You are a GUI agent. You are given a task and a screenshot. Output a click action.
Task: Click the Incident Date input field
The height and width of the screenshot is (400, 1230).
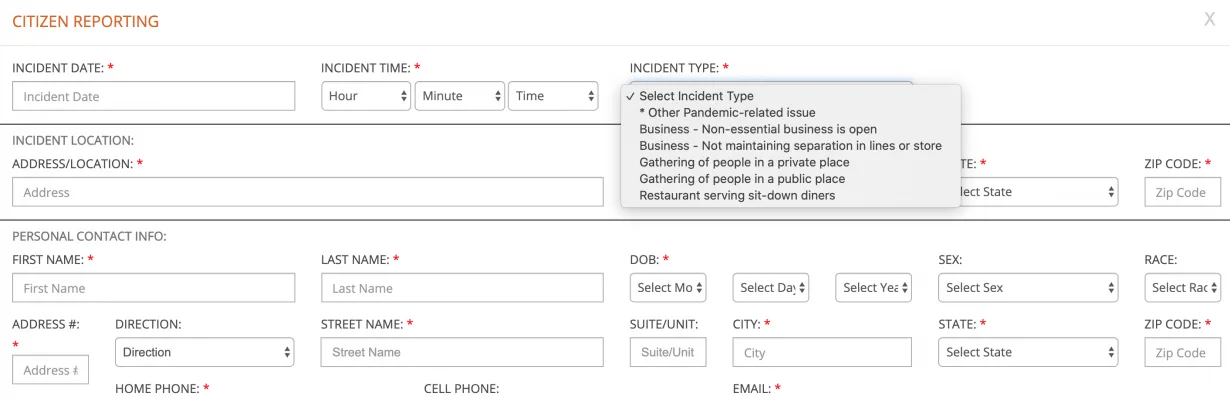(x=154, y=96)
